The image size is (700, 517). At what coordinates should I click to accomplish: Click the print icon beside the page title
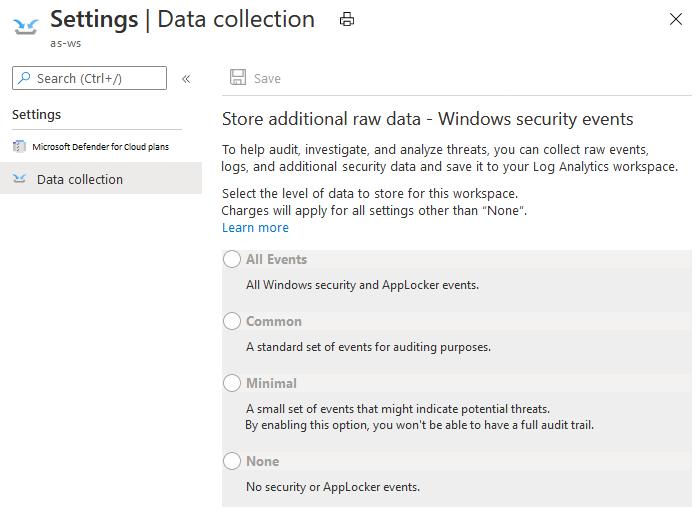[347, 19]
